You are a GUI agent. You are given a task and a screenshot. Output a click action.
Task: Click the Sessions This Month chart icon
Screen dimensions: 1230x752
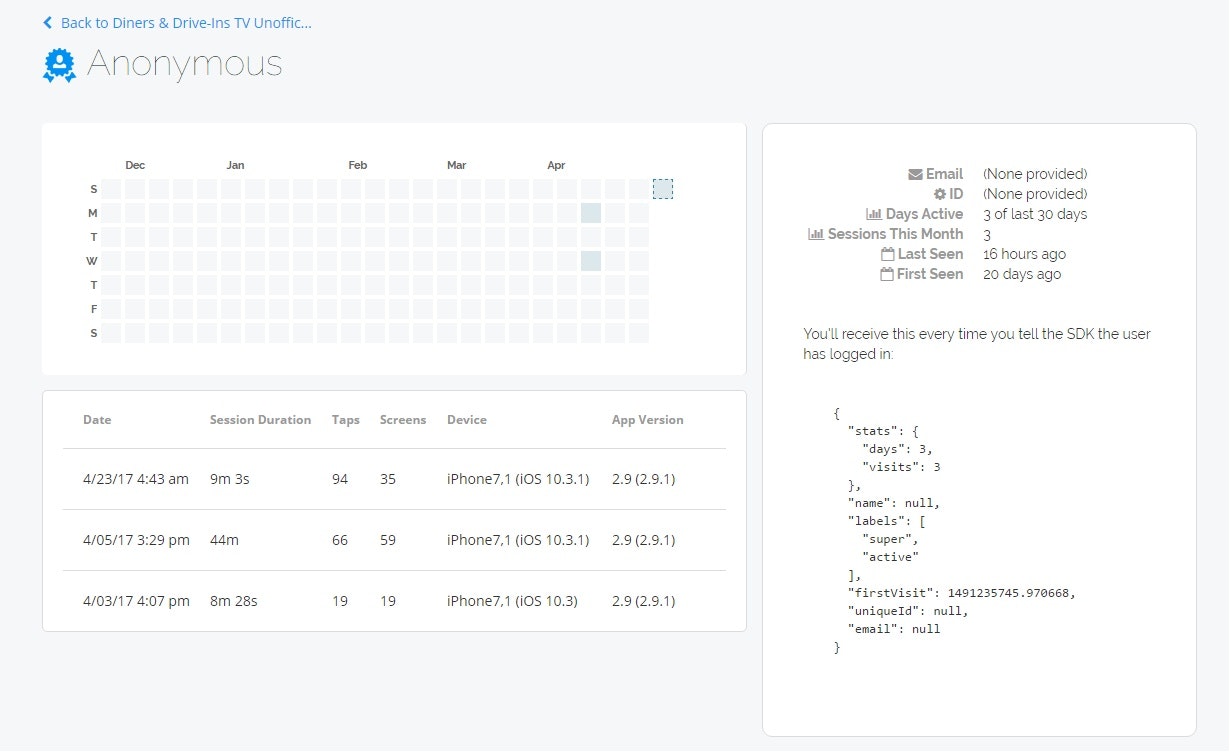(x=815, y=234)
